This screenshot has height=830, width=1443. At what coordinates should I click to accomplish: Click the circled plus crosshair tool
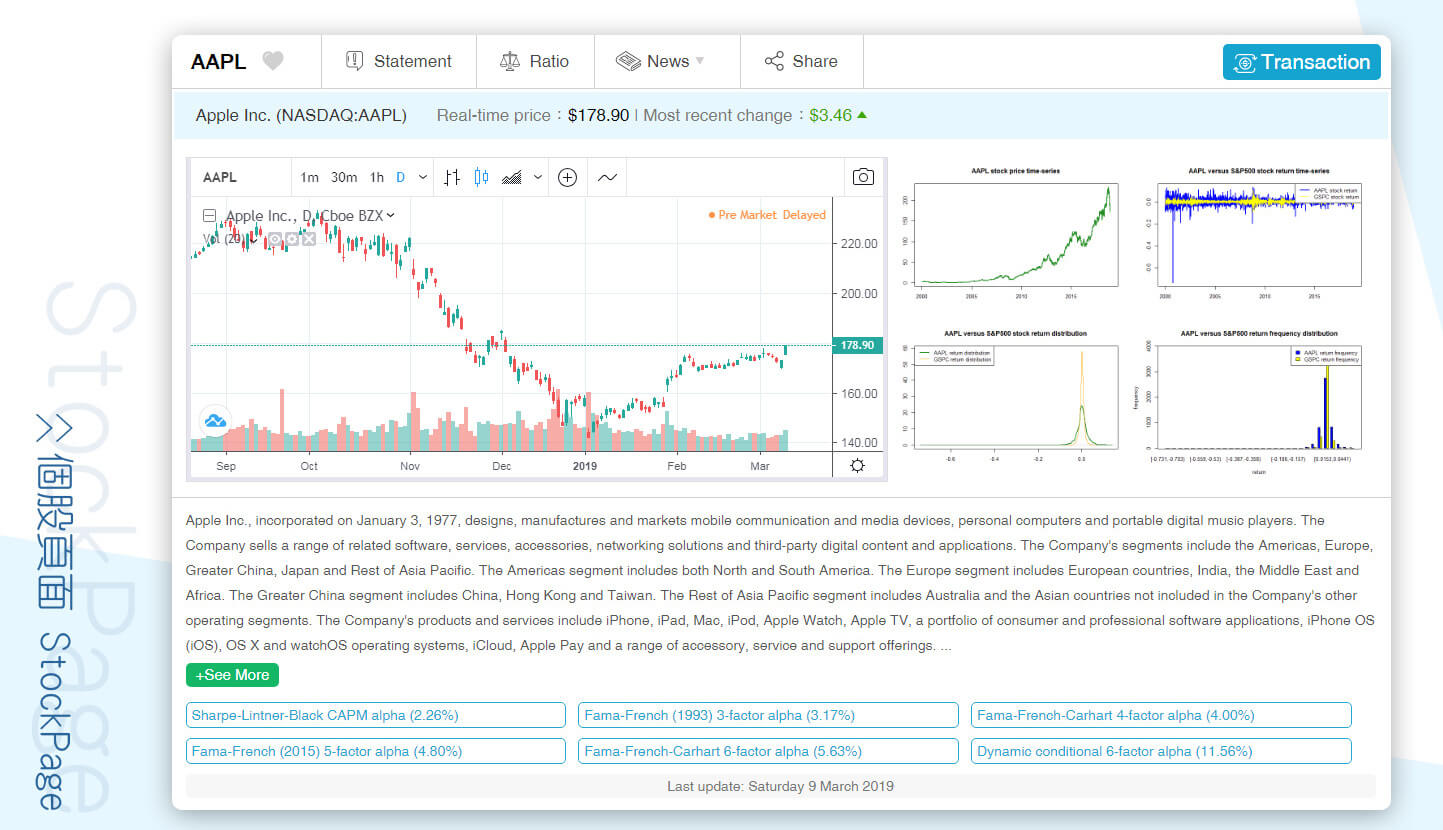567,177
